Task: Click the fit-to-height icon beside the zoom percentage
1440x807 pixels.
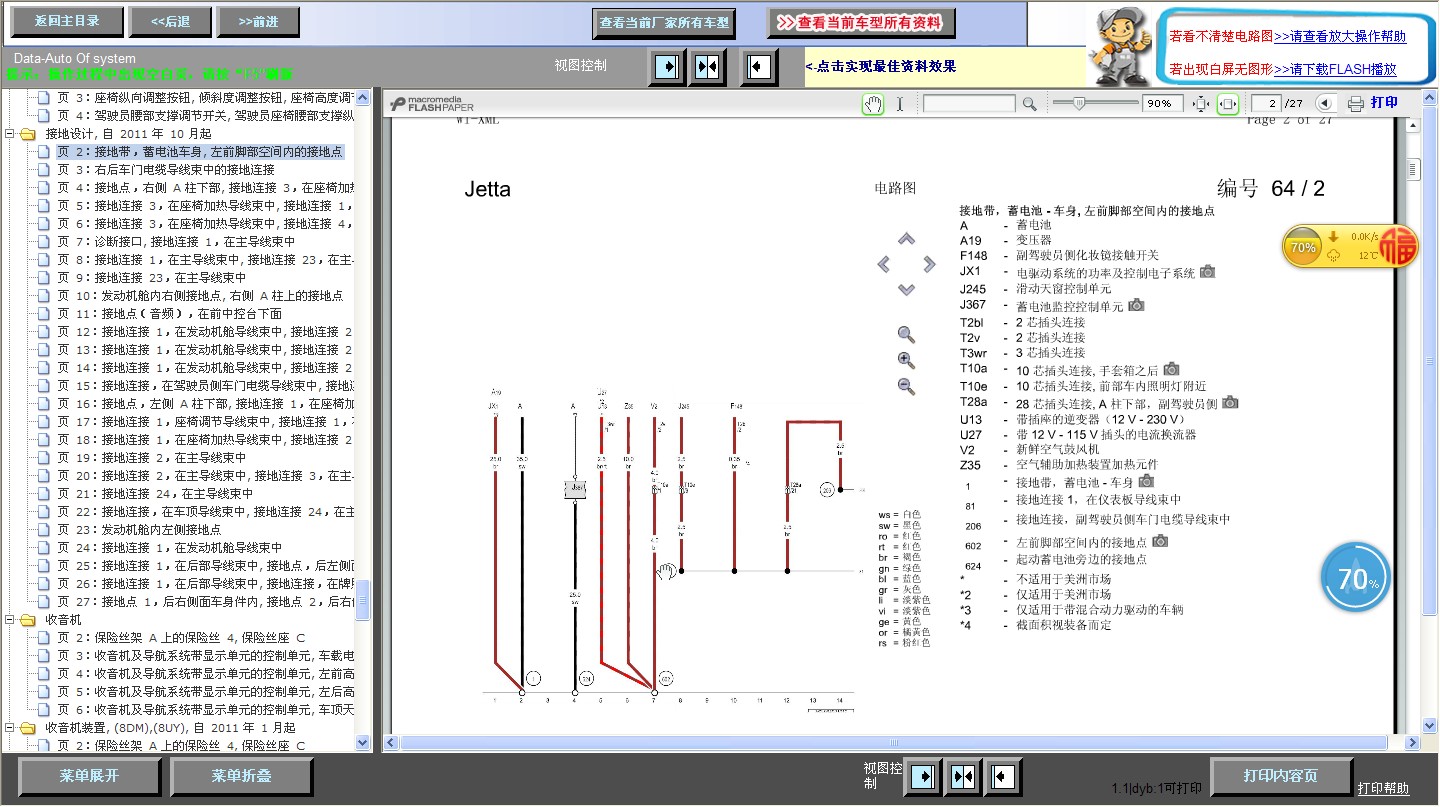Action: pos(1201,103)
